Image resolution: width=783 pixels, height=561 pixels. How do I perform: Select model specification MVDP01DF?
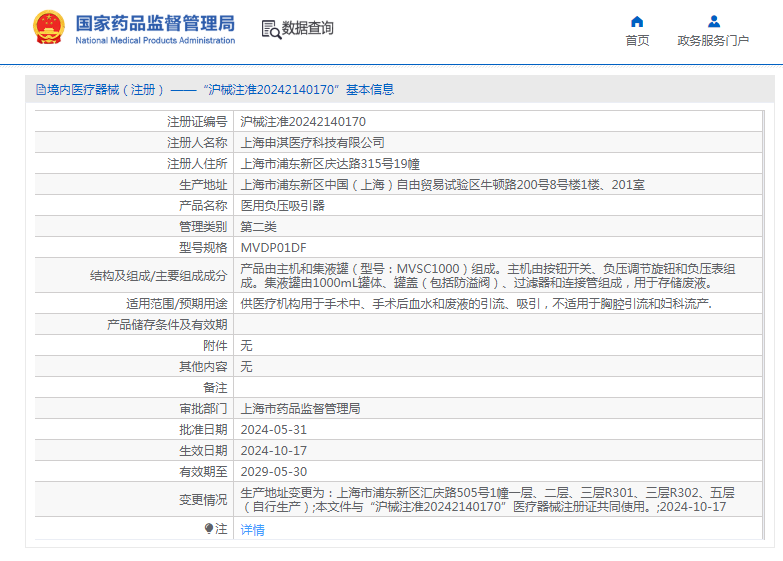pos(274,248)
